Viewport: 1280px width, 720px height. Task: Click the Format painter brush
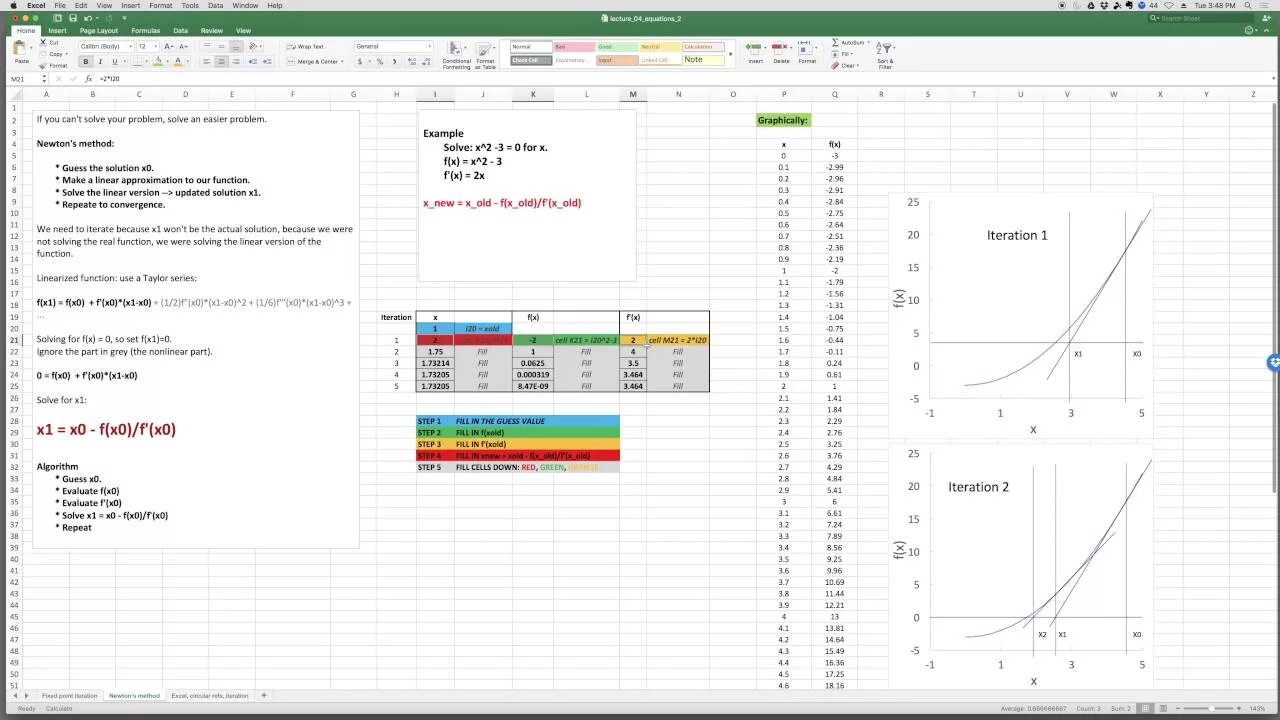(x=43, y=65)
